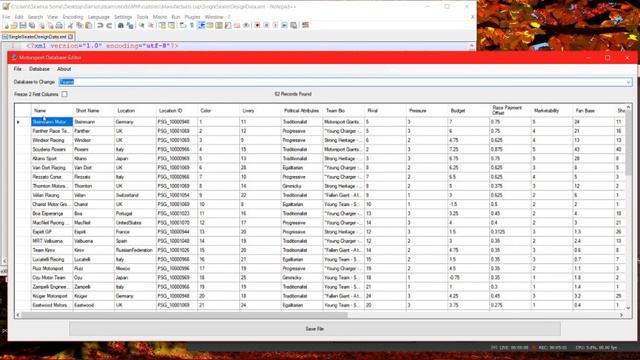This screenshot has width=640, height=360.
Task: Open the Settings menu in Notepad++
Action: coord(123,17)
